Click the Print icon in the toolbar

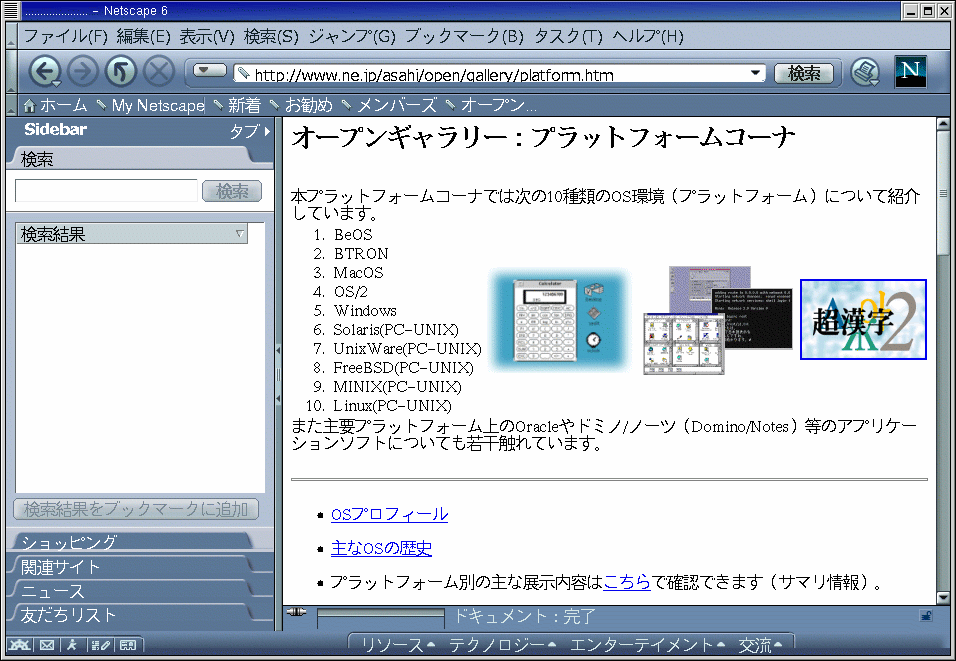865,73
